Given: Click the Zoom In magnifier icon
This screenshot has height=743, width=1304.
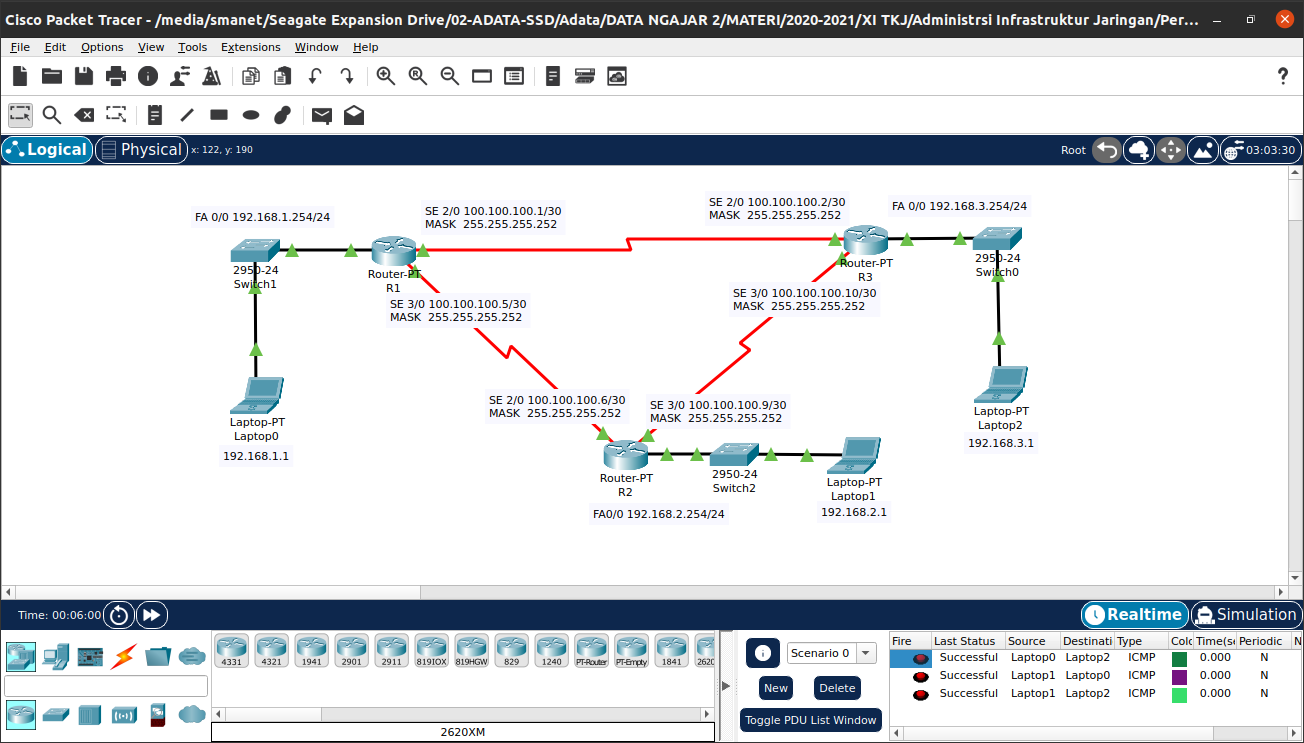Looking at the screenshot, I should [386, 76].
